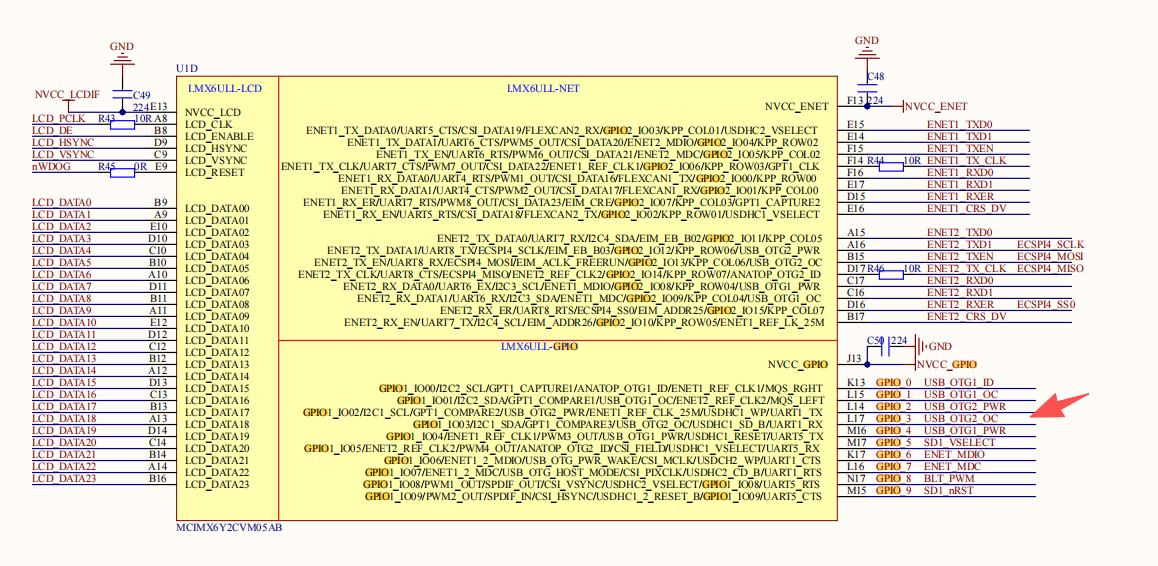The width and height of the screenshot is (1158, 566).
Task: Click the USB_OTG2_PWR net label
Action: pyautogui.click(x=965, y=406)
